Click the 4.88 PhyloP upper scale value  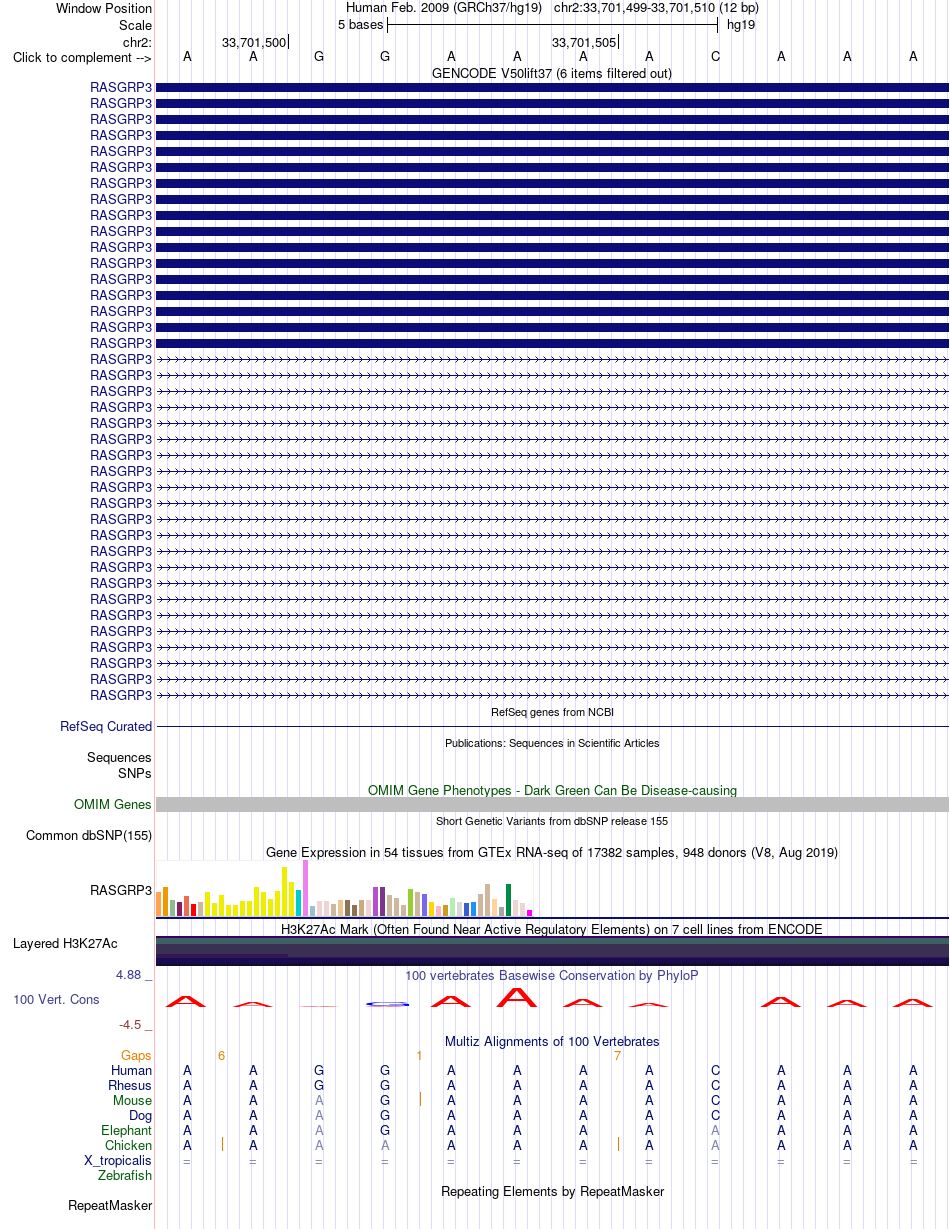(x=132, y=974)
